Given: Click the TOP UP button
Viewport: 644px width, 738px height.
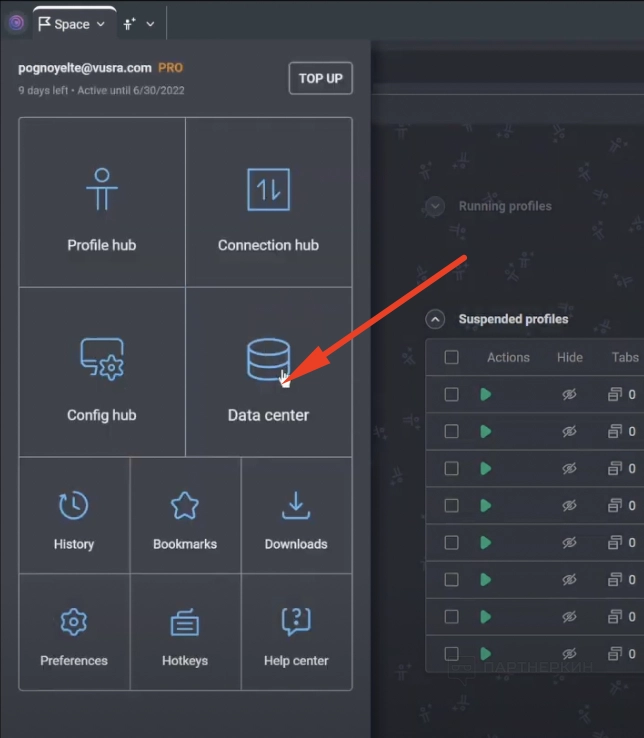Looking at the screenshot, I should point(320,78).
